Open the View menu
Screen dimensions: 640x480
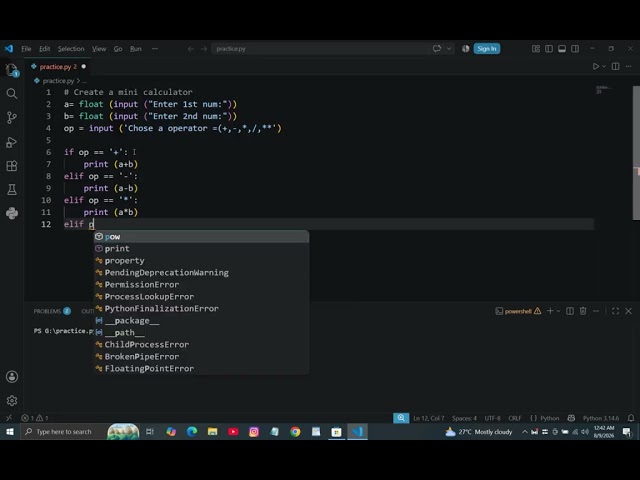click(x=99, y=49)
